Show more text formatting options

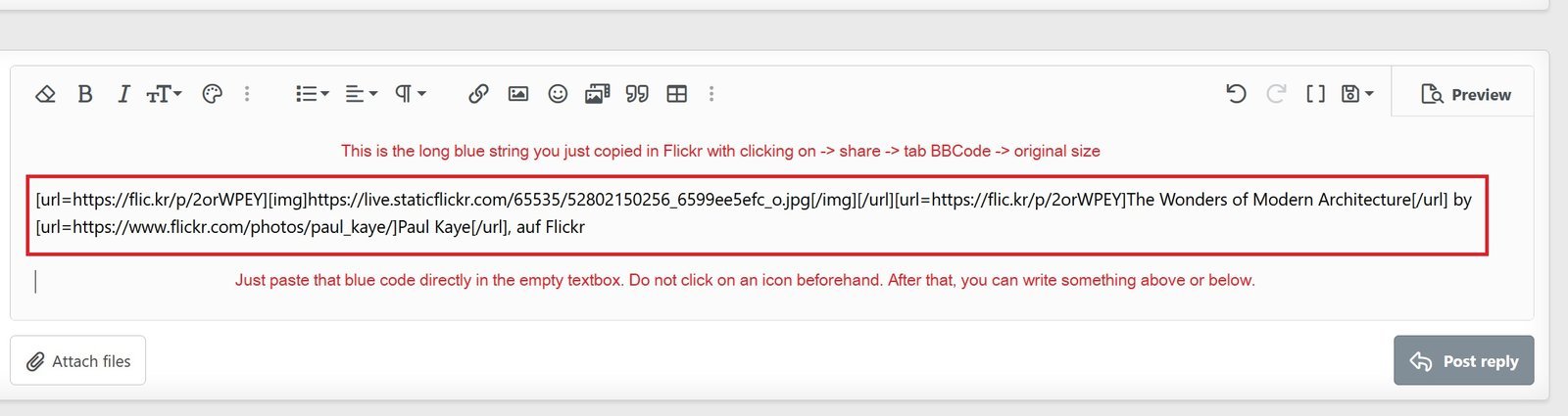coord(247,94)
